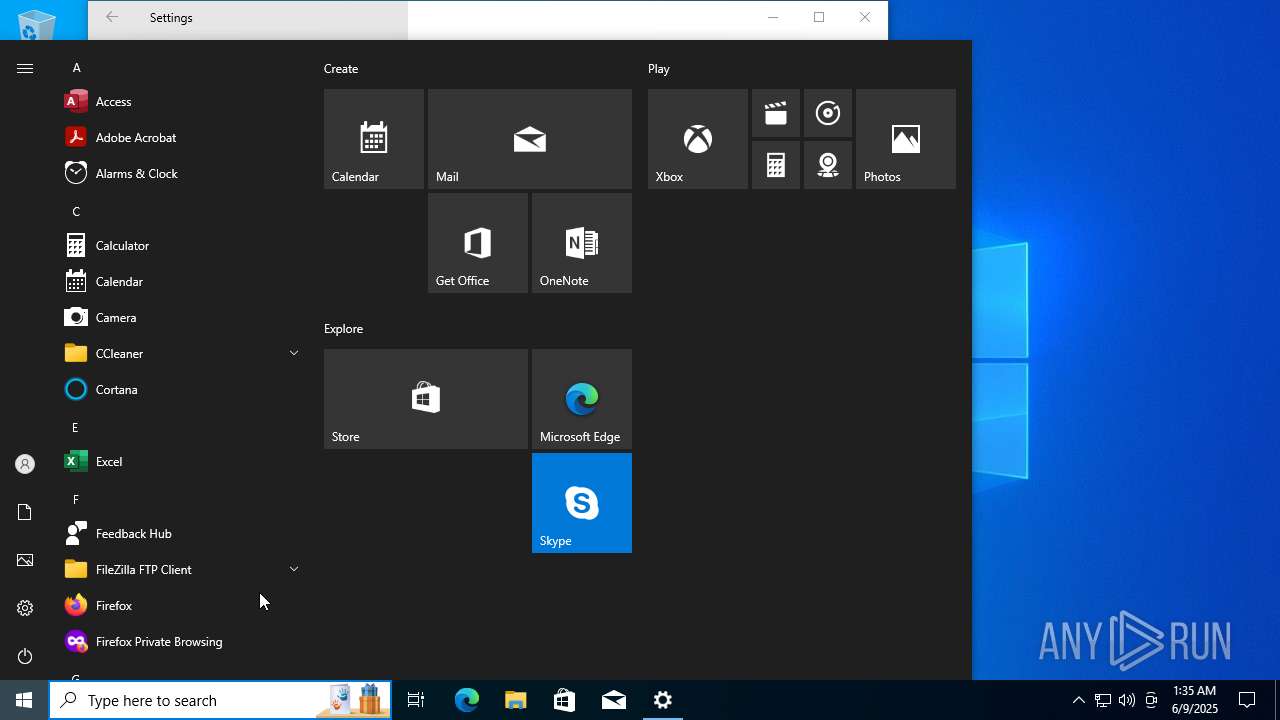Launch Edge from the taskbar

click(467, 700)
